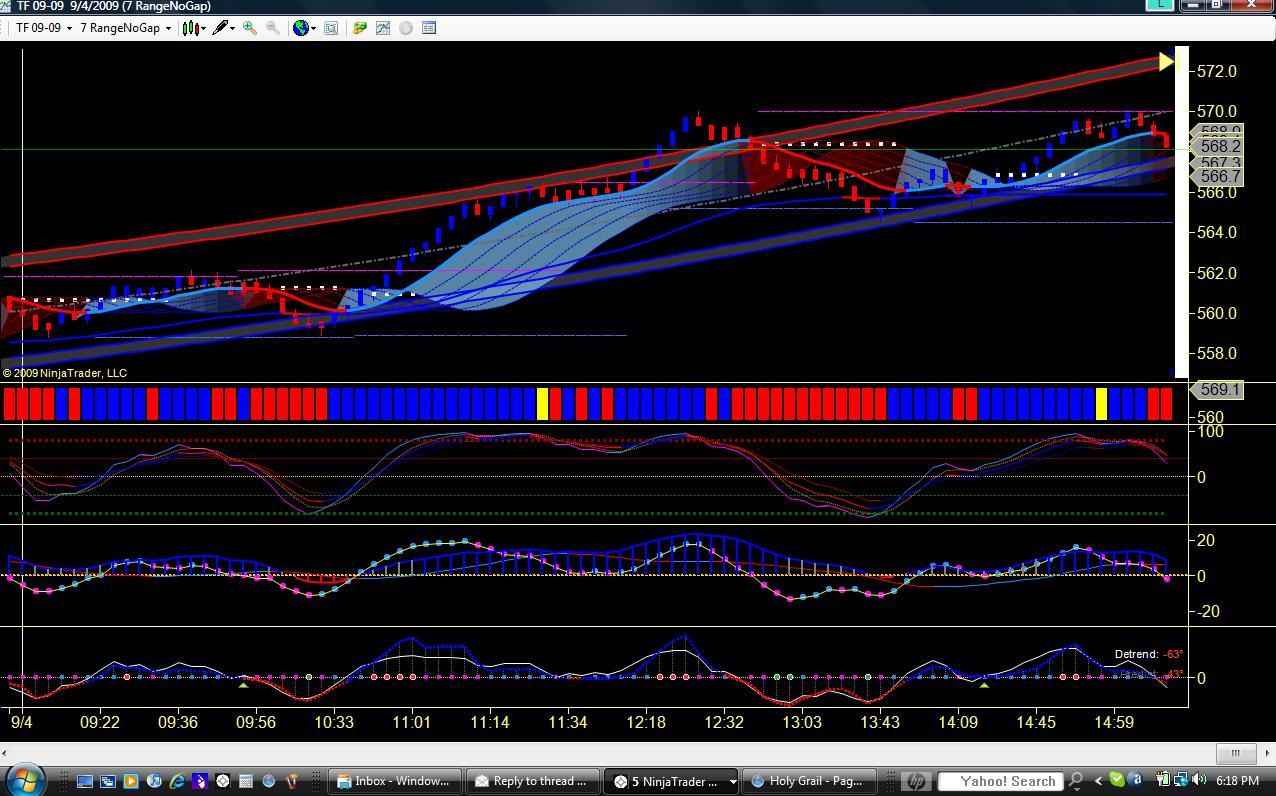This screenshot has height=796, width=1276.
Task: Click the 12:32 time axis label
Action: (x=723, y=722)
